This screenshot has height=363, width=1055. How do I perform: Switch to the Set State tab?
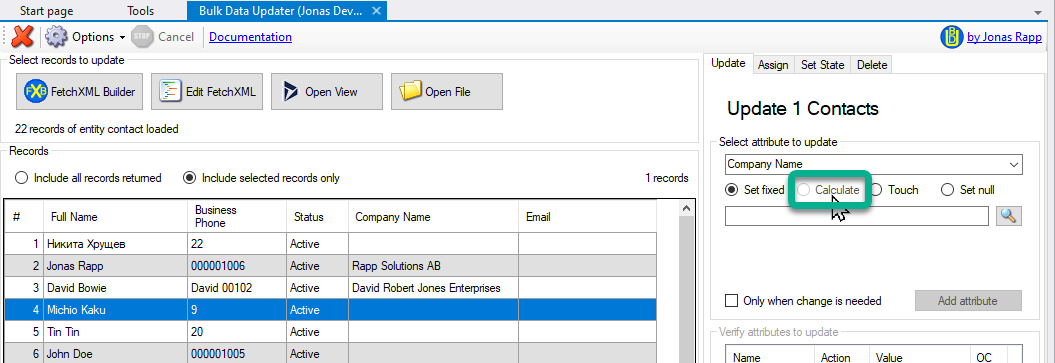pyautogui.click(x=822, y=65)
